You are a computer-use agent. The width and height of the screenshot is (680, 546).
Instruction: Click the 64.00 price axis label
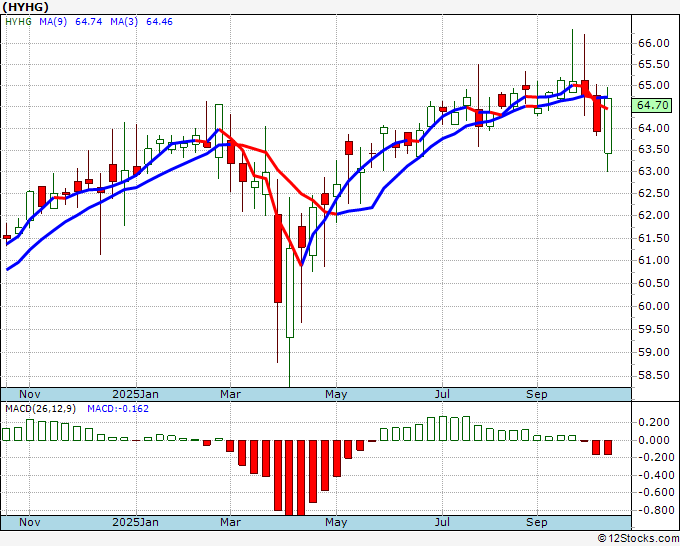[654, 128]
